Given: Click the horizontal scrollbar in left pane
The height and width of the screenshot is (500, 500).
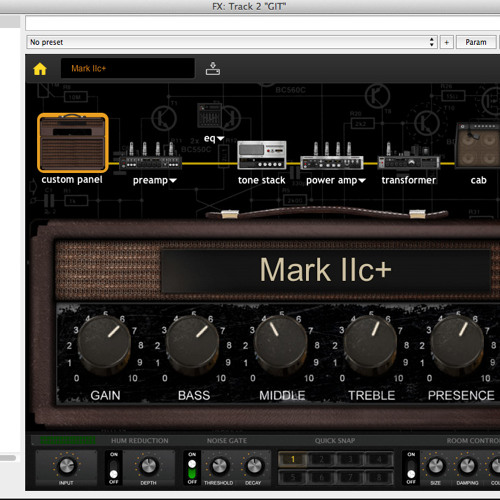Looking at the screenshot, I should [x=8, y=458].
